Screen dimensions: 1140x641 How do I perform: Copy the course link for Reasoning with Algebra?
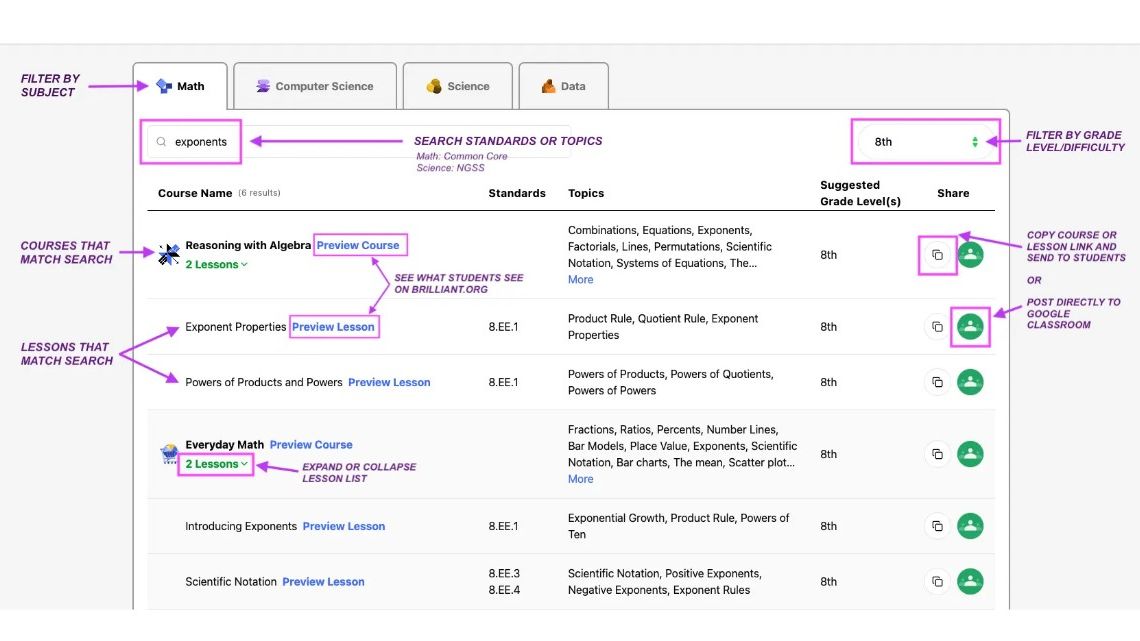[x=938, y=255]
